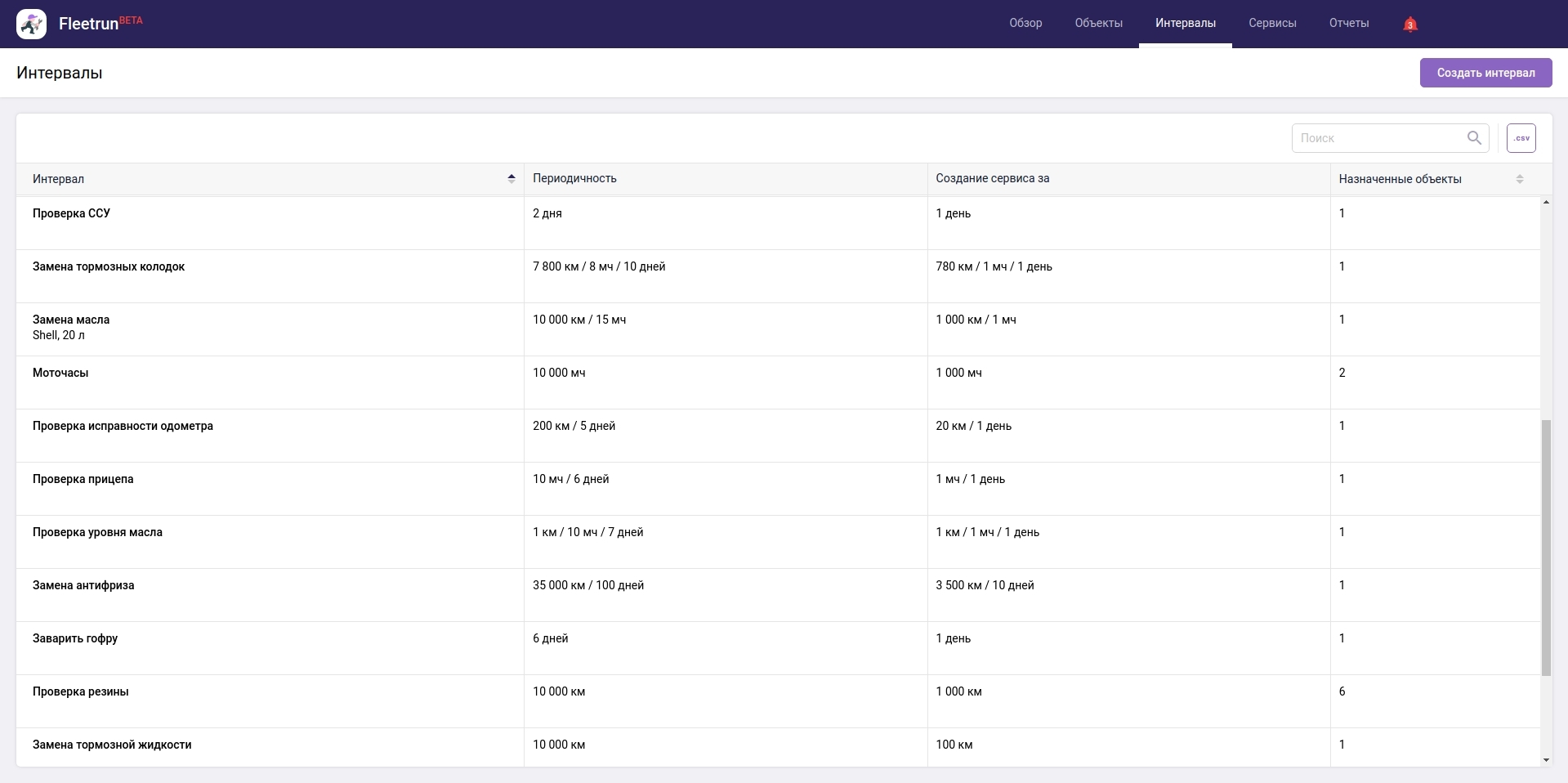Click the Fleetrun logo icon

tap(31, 25)
